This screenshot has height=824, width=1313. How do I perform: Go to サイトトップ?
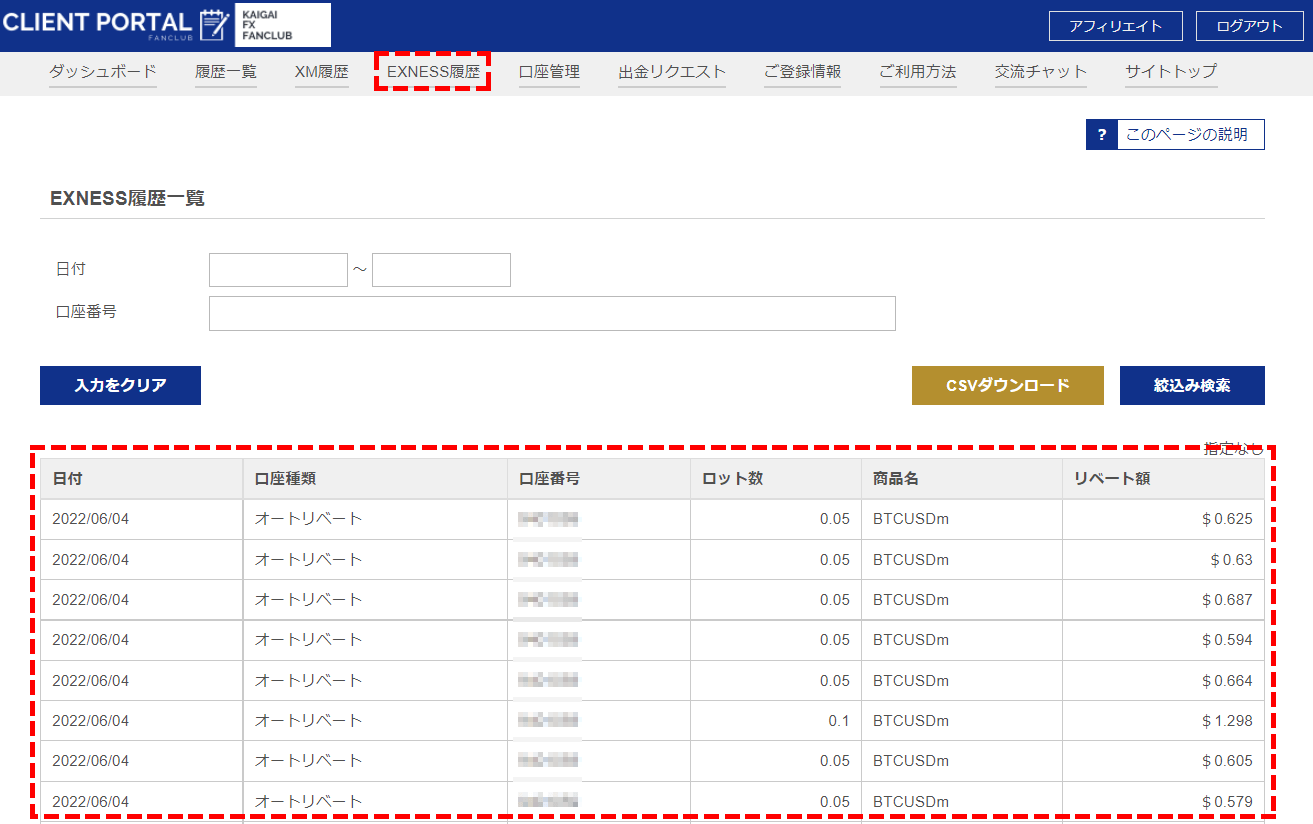pyautogui.click(x=1171, y=72)
